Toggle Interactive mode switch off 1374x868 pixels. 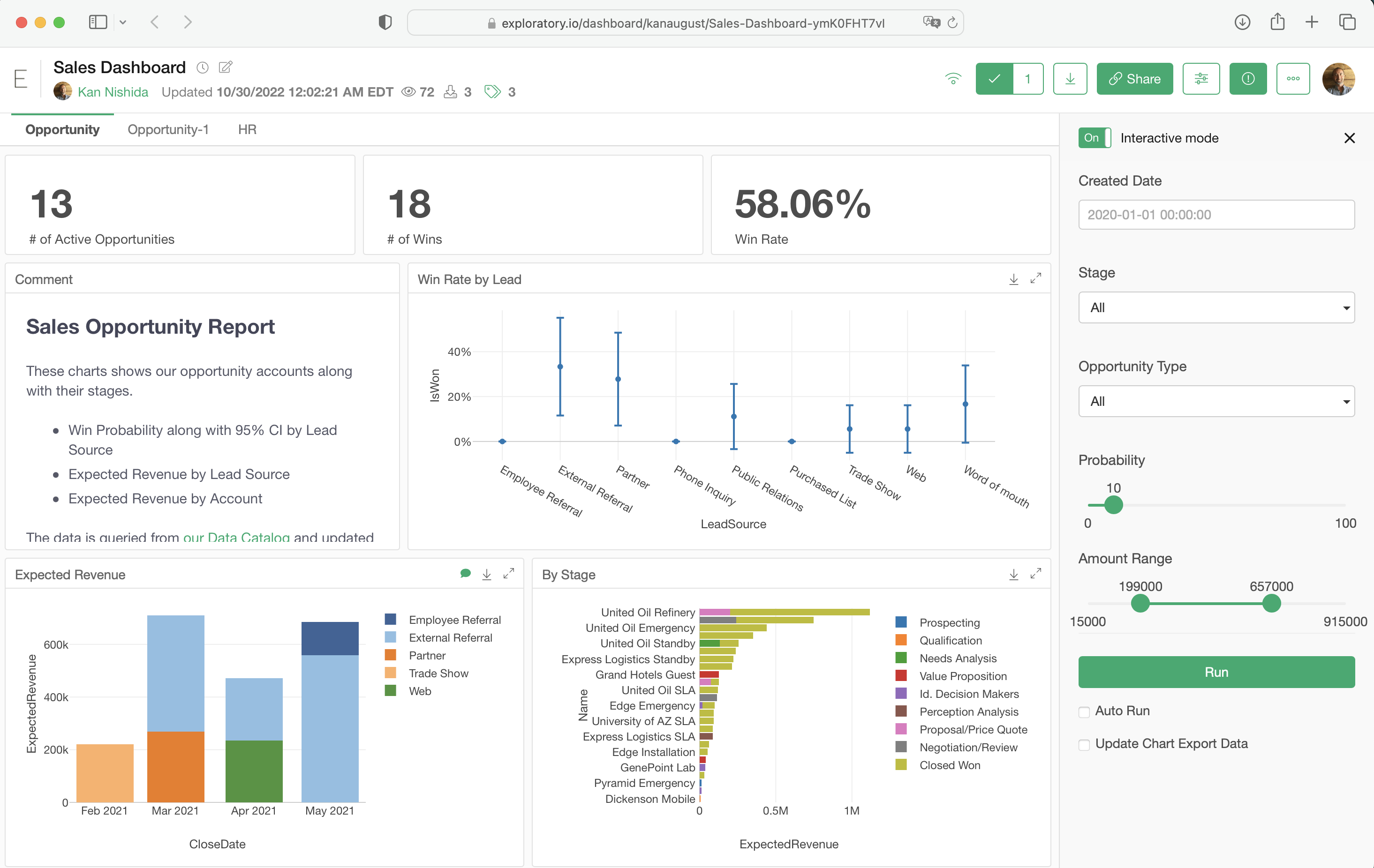coord(1094,138)
